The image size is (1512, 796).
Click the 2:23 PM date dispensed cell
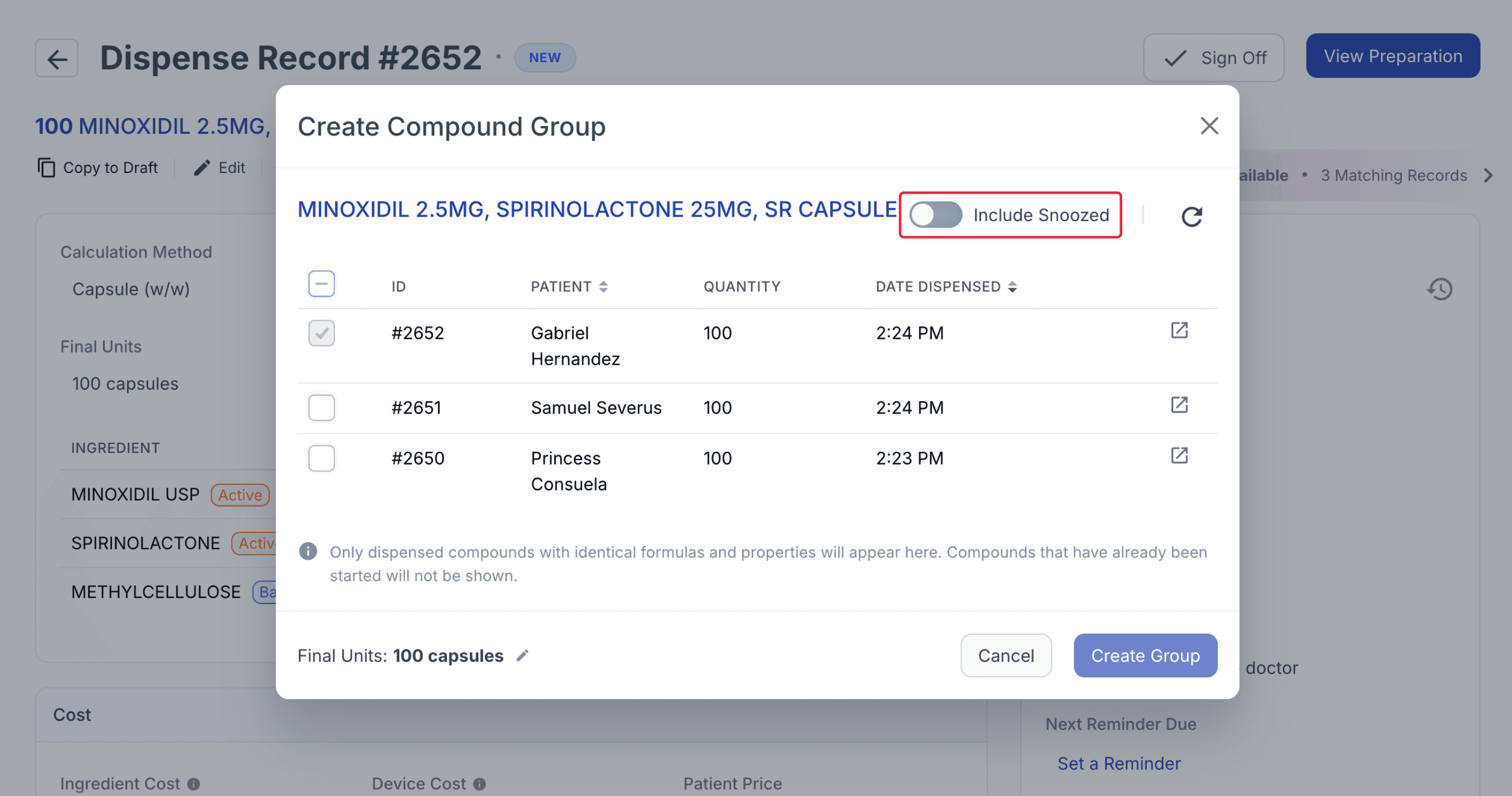click(909, 458)
